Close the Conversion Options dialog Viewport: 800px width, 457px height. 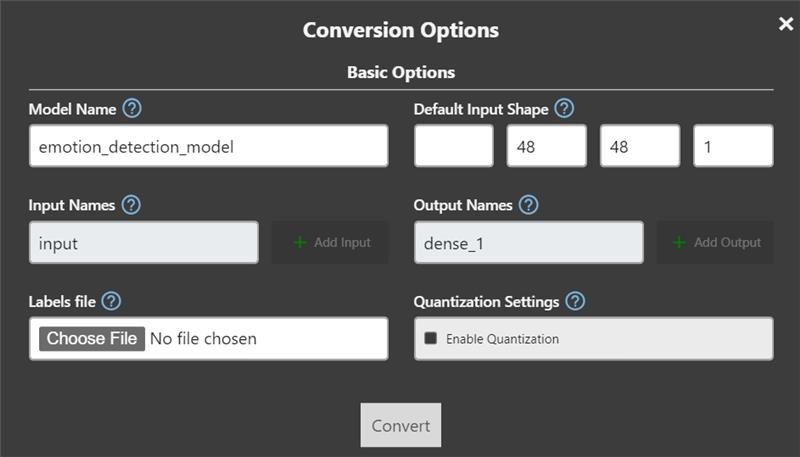(x=786, y=24)
